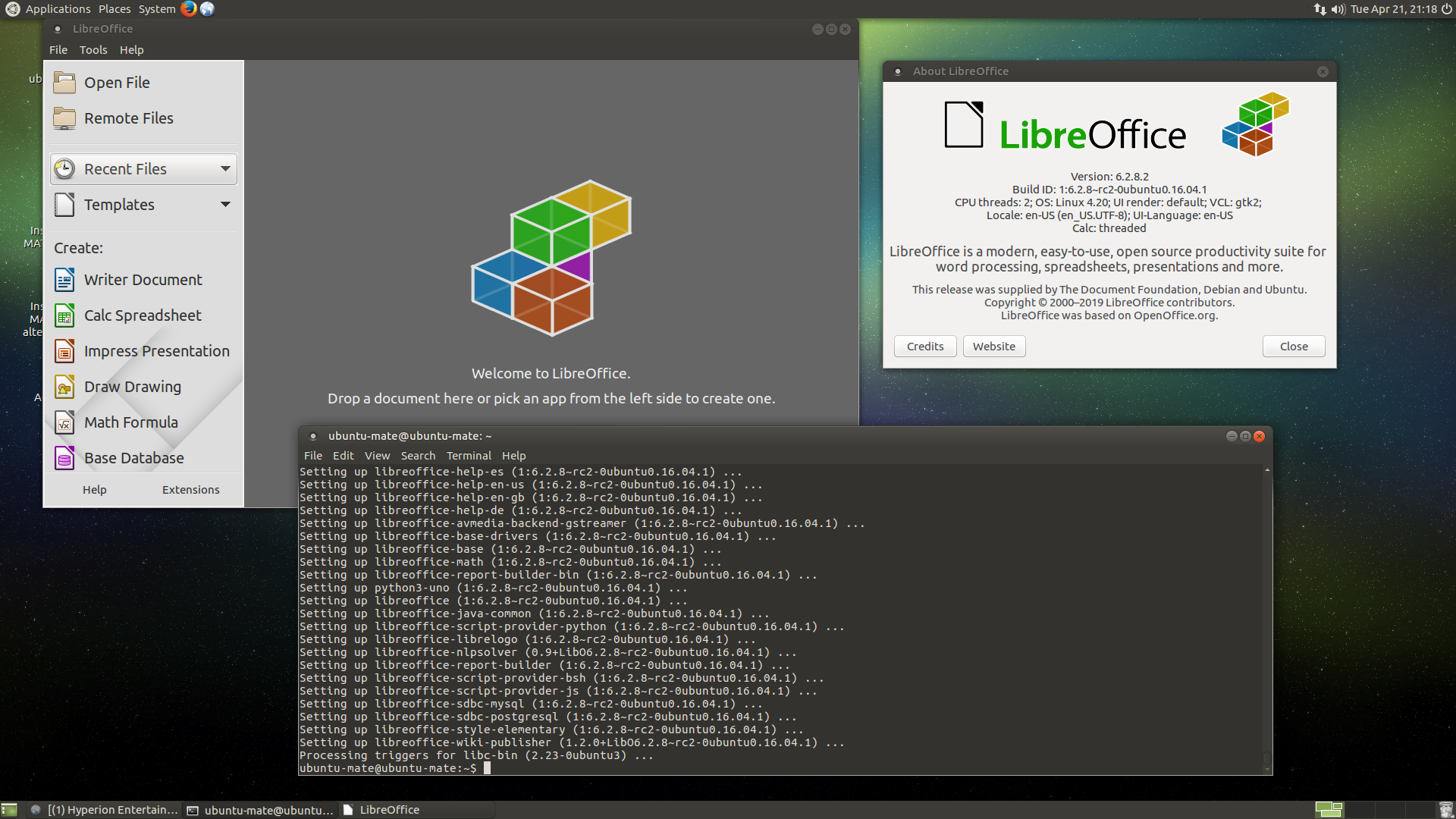Click the Remote Files folder icon
The width and height of the screenshot is (1456, 819).
tap(64, 118)
